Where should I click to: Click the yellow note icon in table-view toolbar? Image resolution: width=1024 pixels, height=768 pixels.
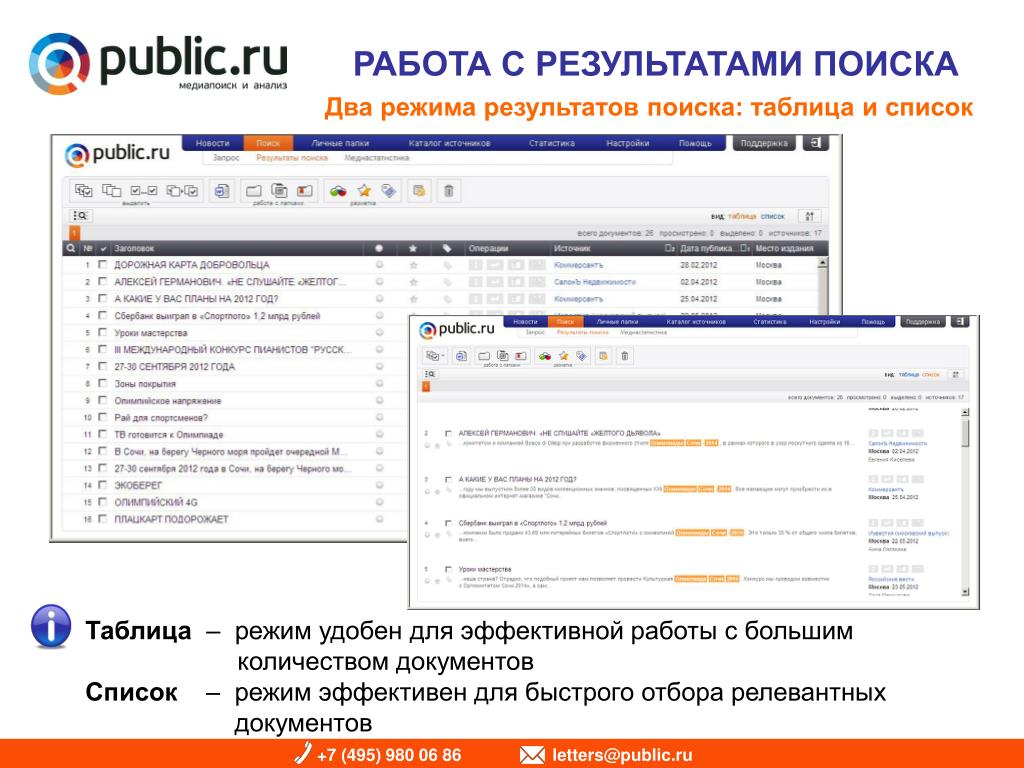419,191
